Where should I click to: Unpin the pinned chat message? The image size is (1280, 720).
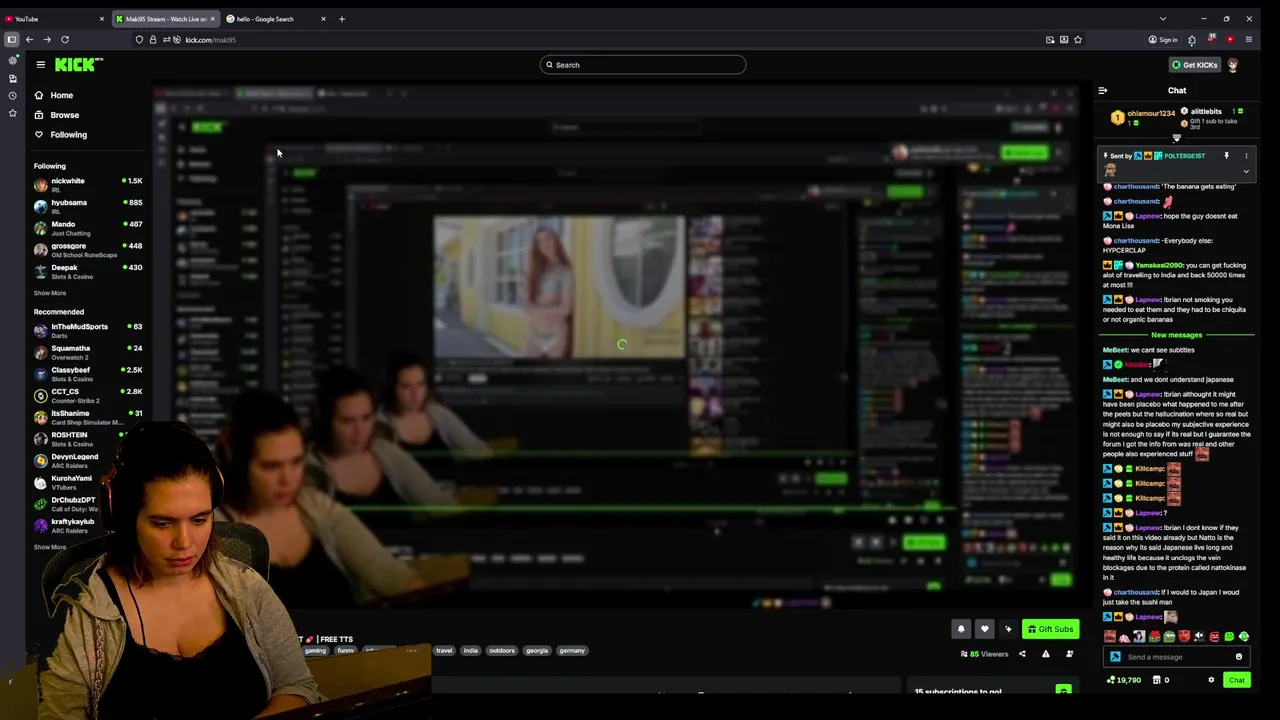click(x=1226, y=156)
